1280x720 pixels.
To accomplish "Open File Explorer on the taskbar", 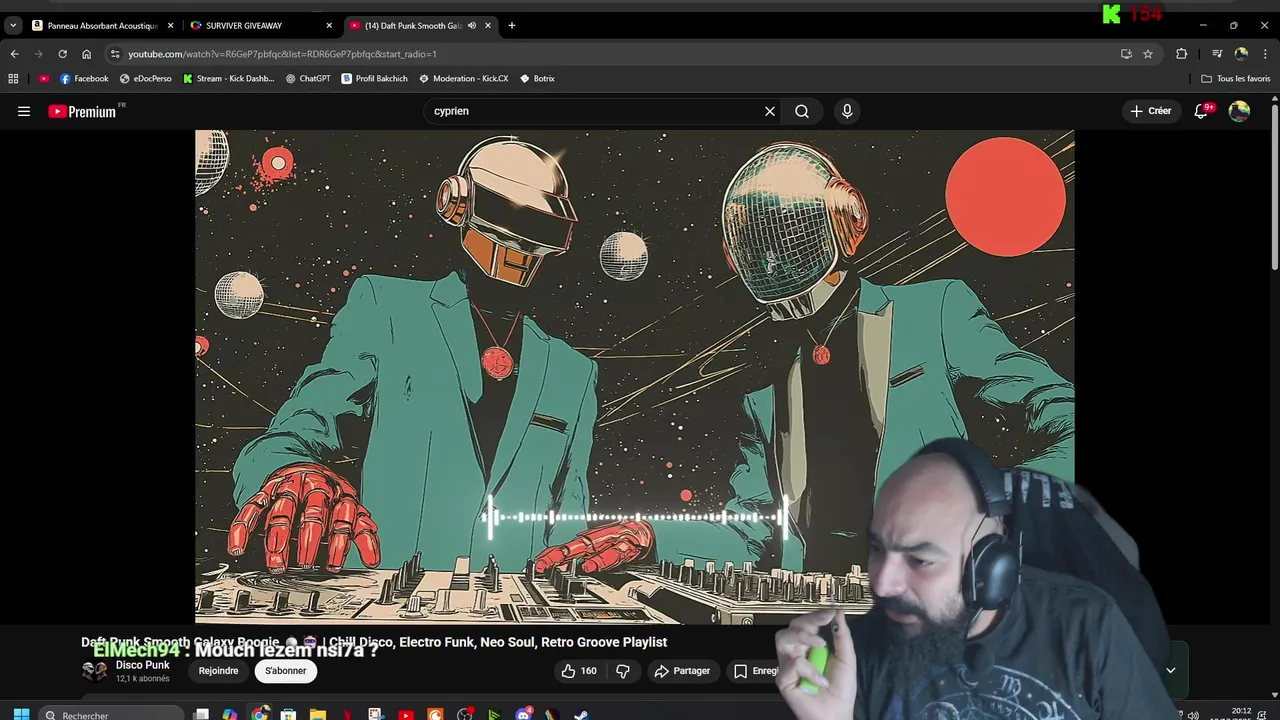I will tap(318, 714).
